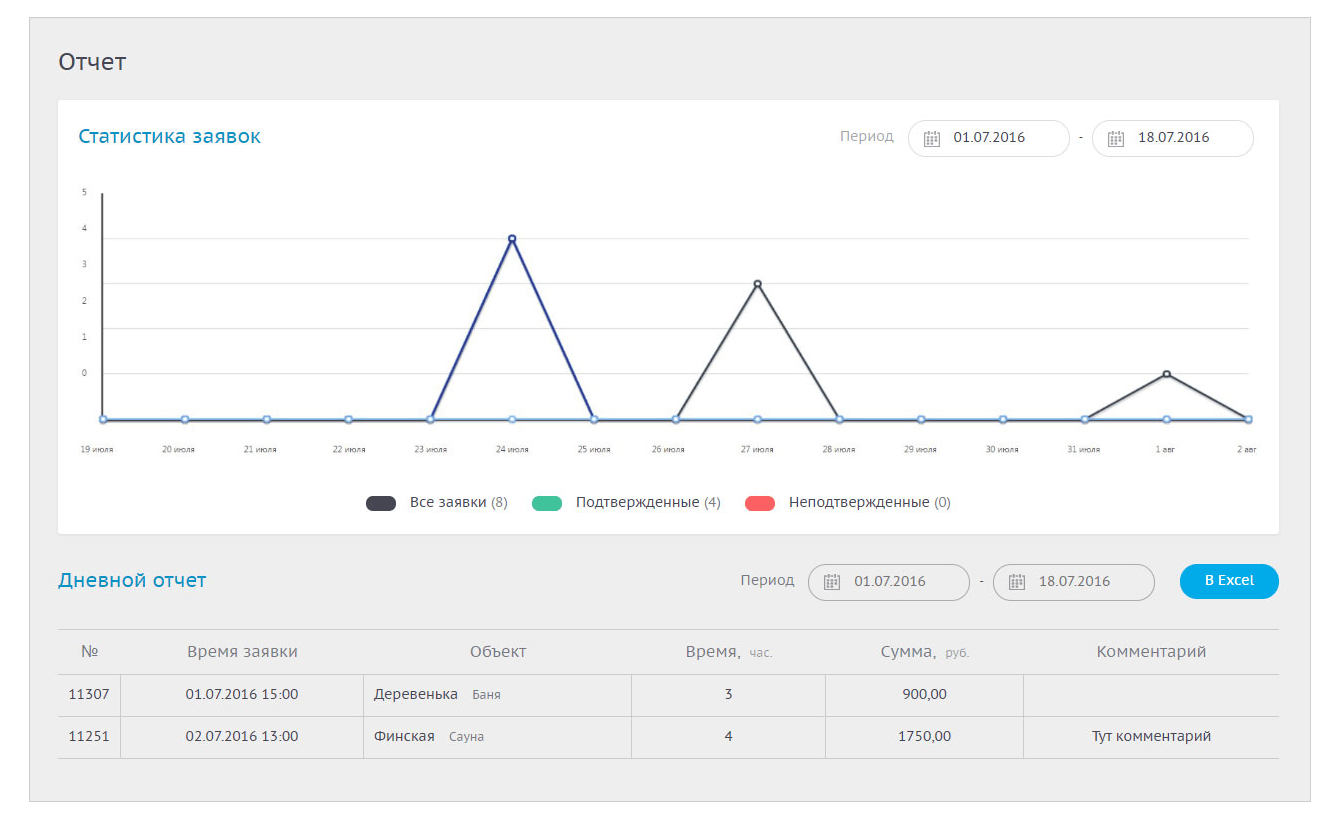Click the Время заявки column header
Image resolution: width=1340 pixels, height=820 pixels.
pos(242,652)
